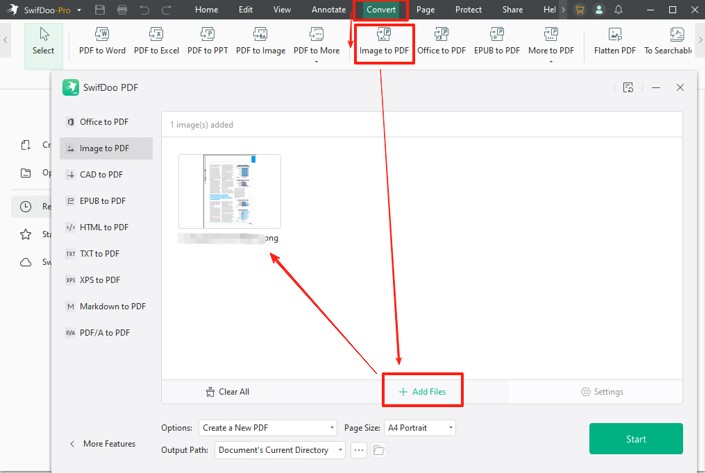Select CAD to PDF in sidebar
Image resolution: width=705 pixels, height=473 pixels.
coord(106,174)
